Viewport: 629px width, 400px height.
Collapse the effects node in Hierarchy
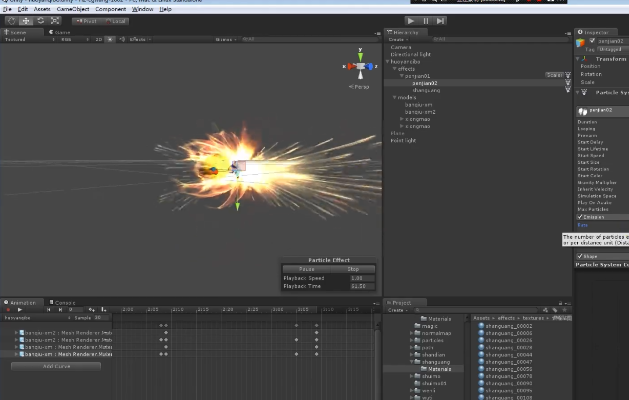tap(395, 69)
